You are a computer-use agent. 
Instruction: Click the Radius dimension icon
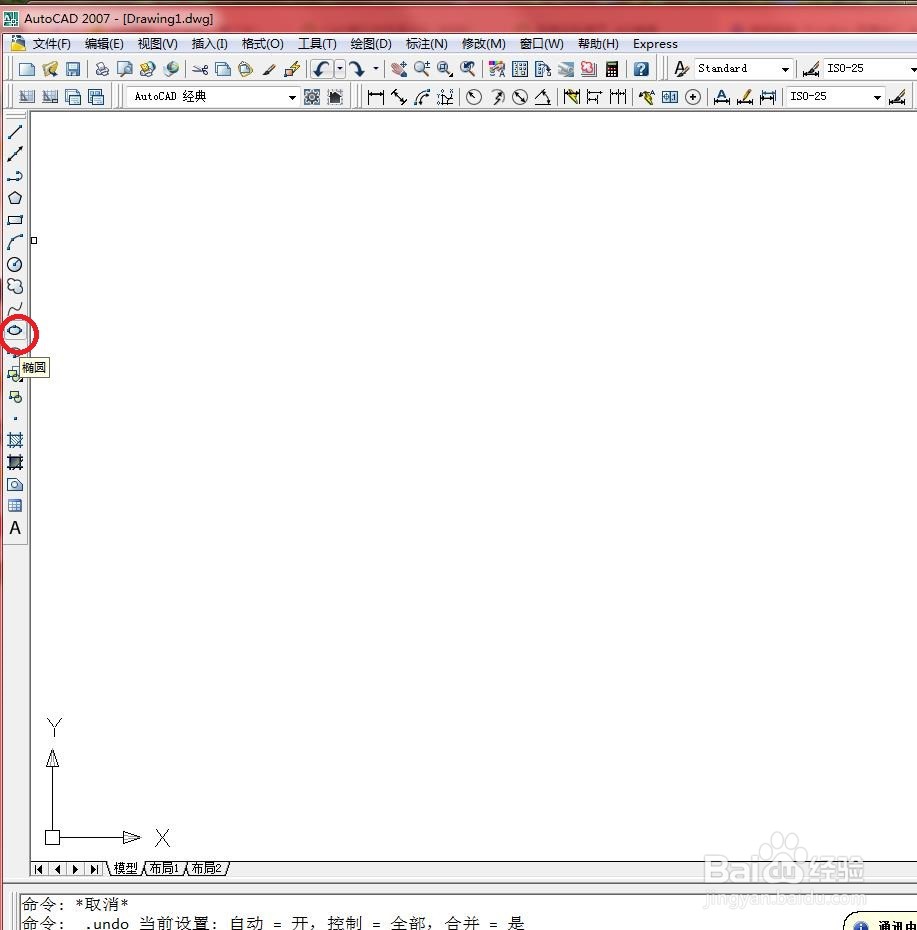[x=473, y=97]
